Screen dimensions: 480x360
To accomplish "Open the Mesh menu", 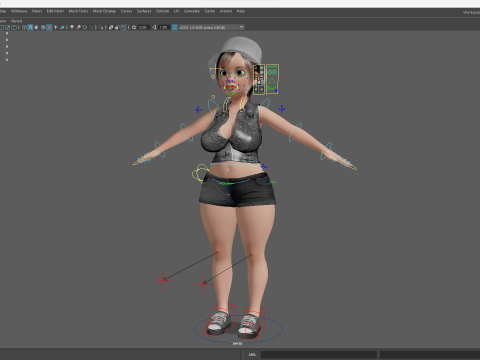I will point(37,11).
